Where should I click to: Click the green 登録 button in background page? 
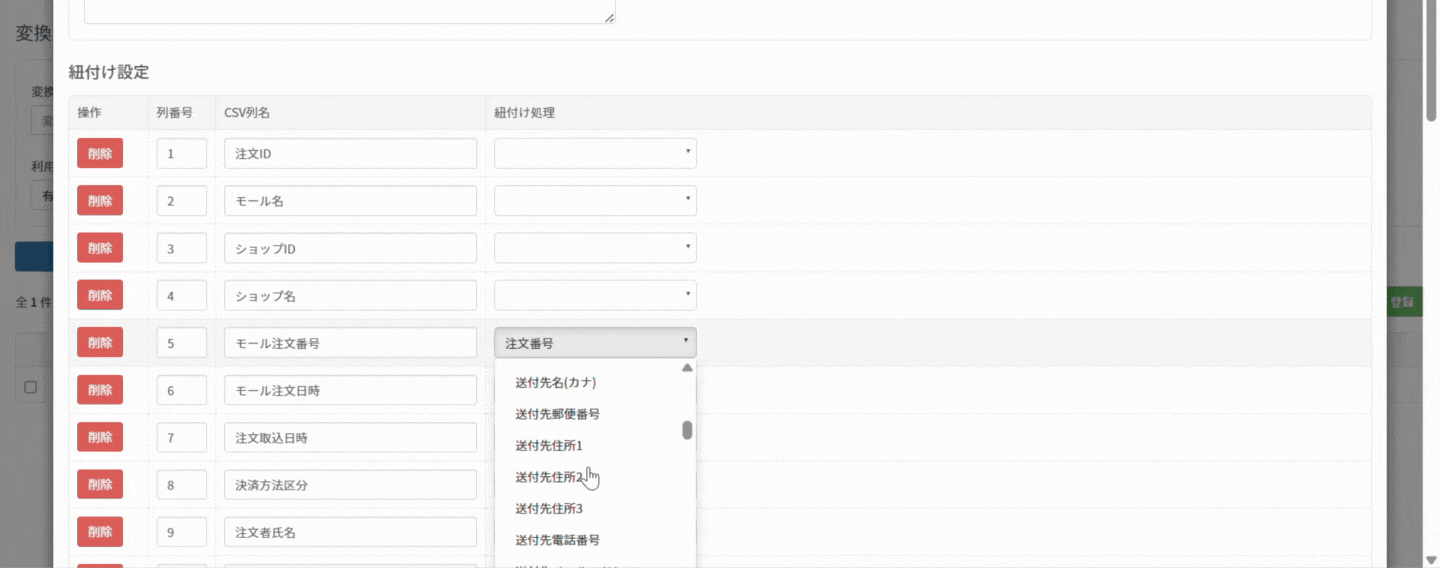click(x=1404, y=302)
